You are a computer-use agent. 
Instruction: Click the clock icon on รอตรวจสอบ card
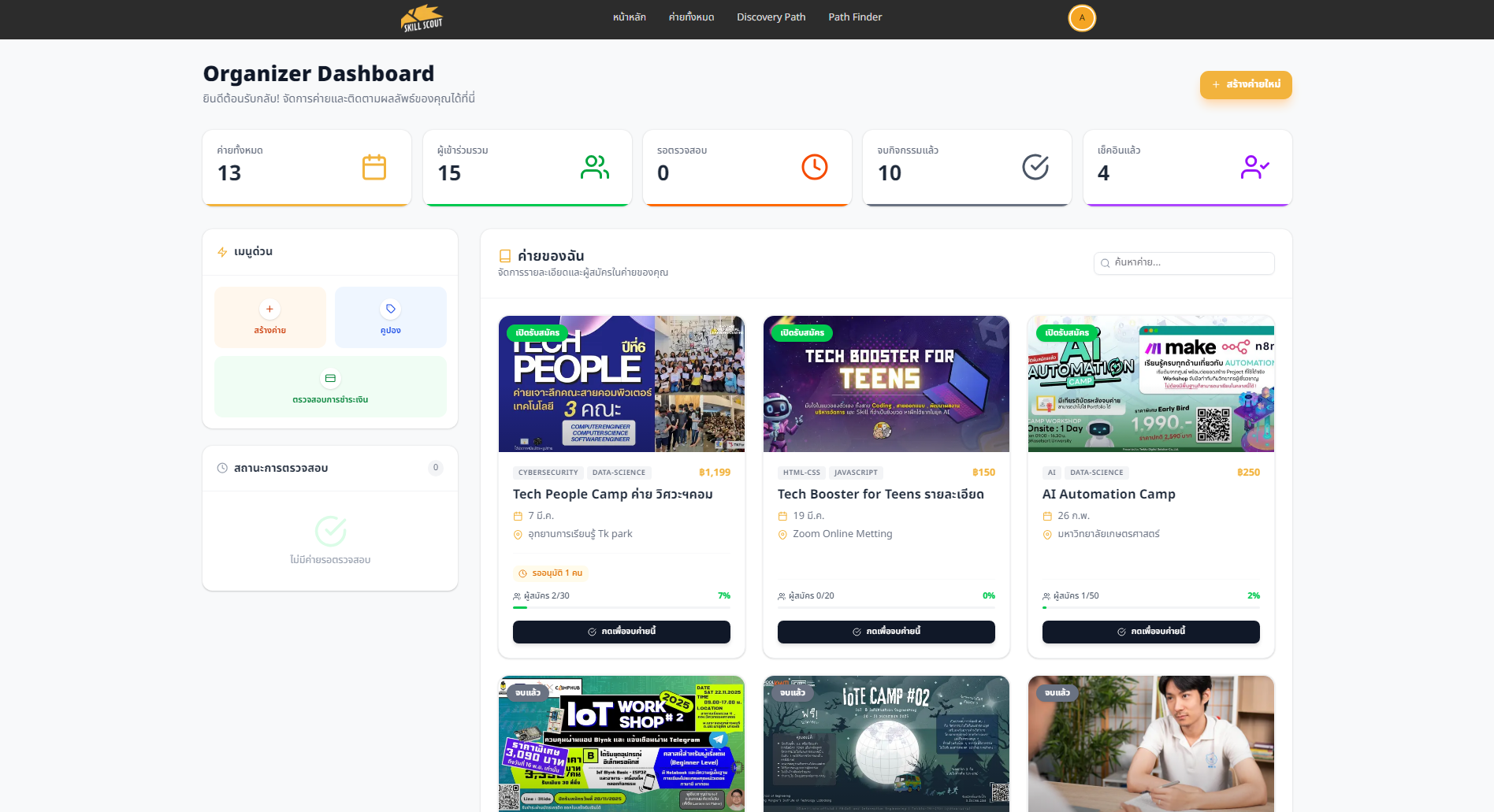815,167
